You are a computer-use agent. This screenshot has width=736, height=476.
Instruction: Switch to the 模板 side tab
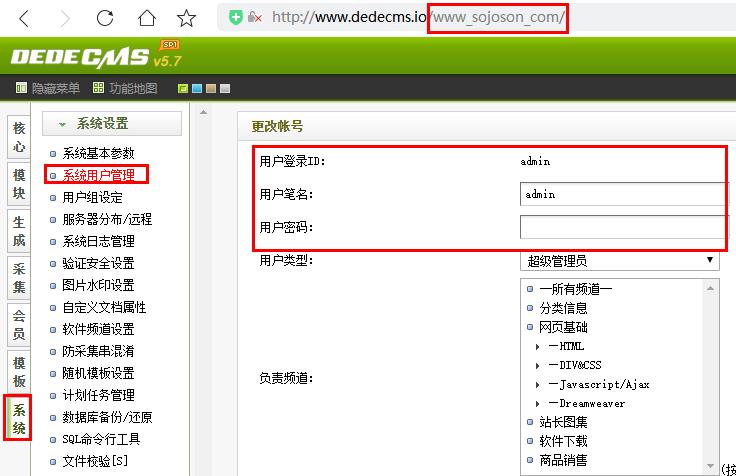pyautogui.click(x=19, y=371)
